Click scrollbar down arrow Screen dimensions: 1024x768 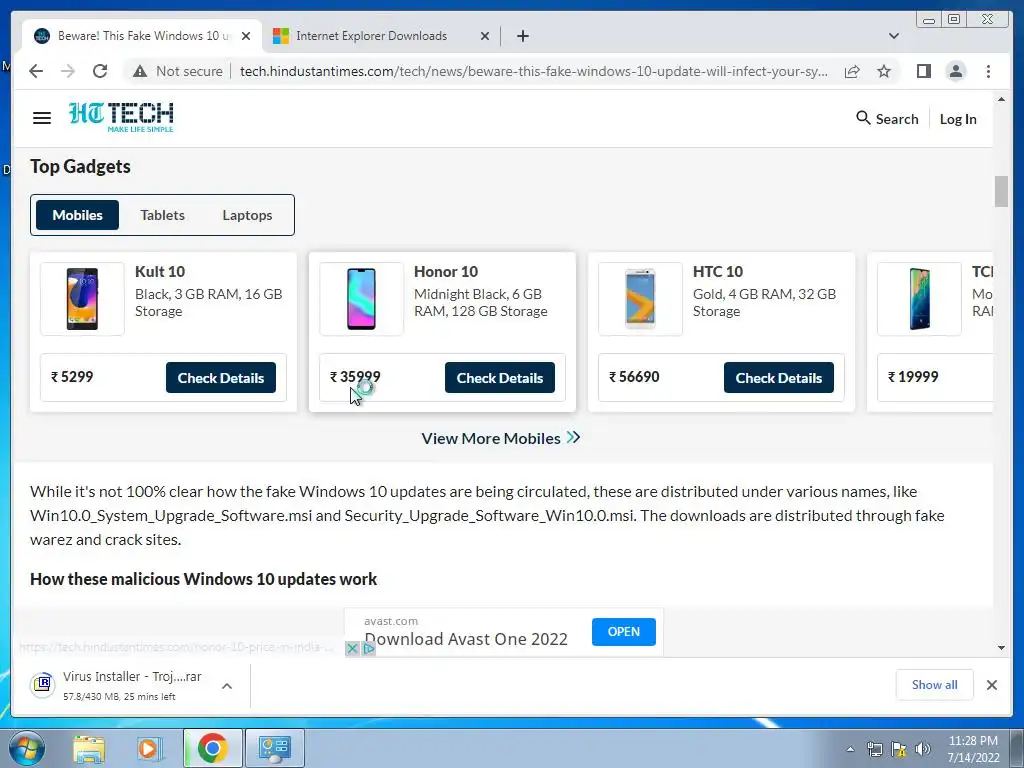click(1001, 648)
